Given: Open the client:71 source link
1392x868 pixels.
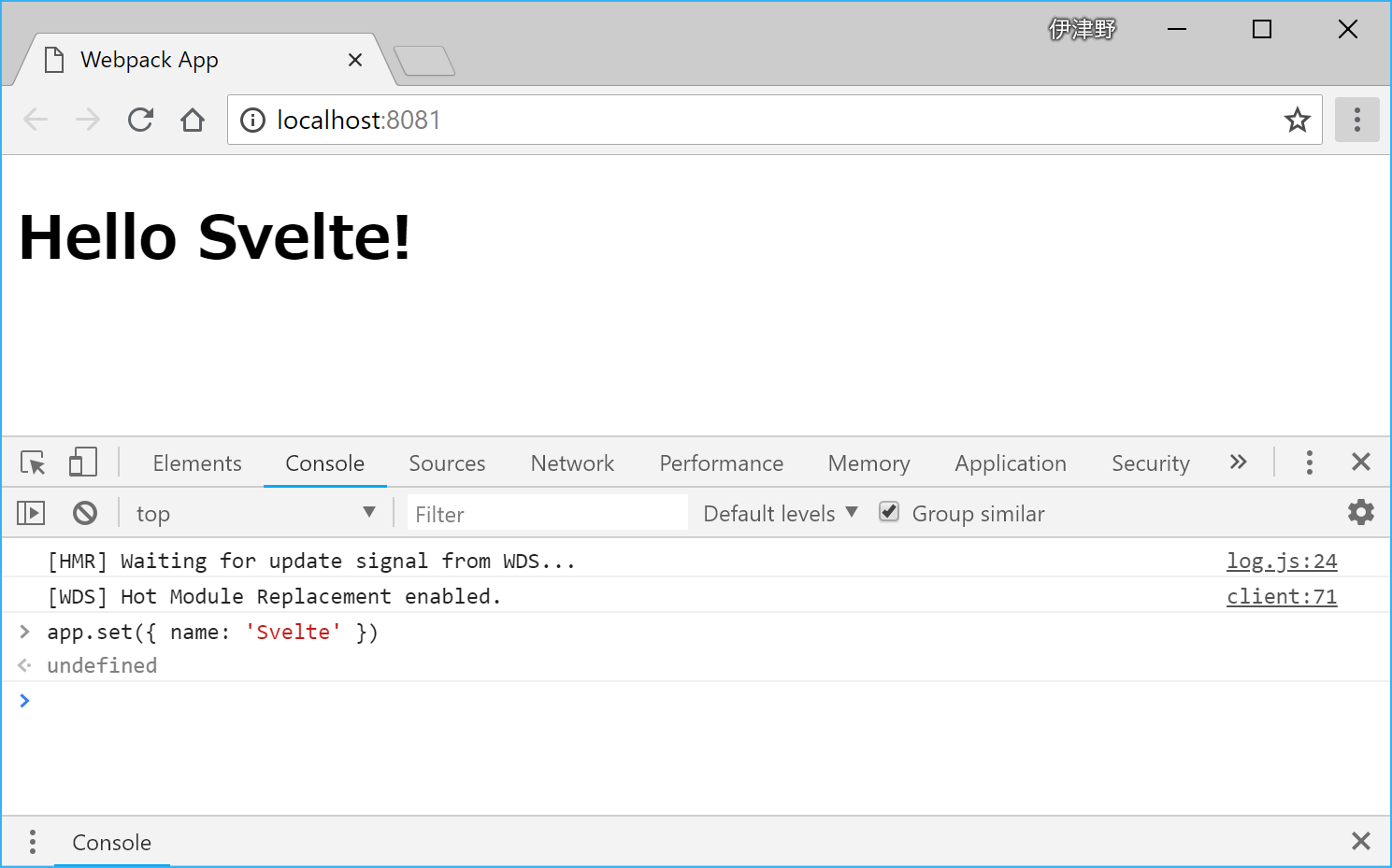Looking at the screenshot, I should pyautogui.click(x=1282, y=595).
